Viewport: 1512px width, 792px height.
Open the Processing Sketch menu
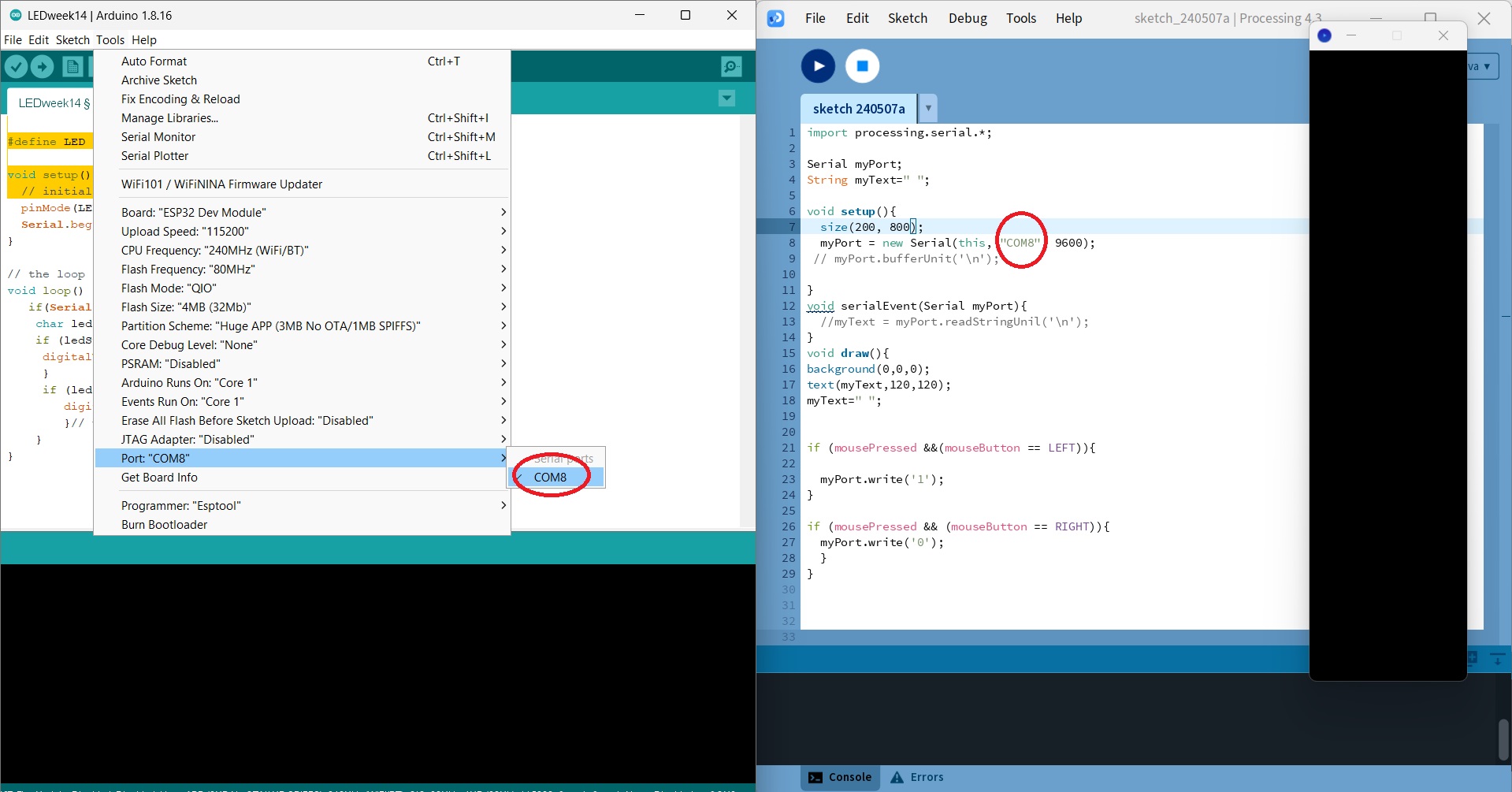tap(908, 18)
